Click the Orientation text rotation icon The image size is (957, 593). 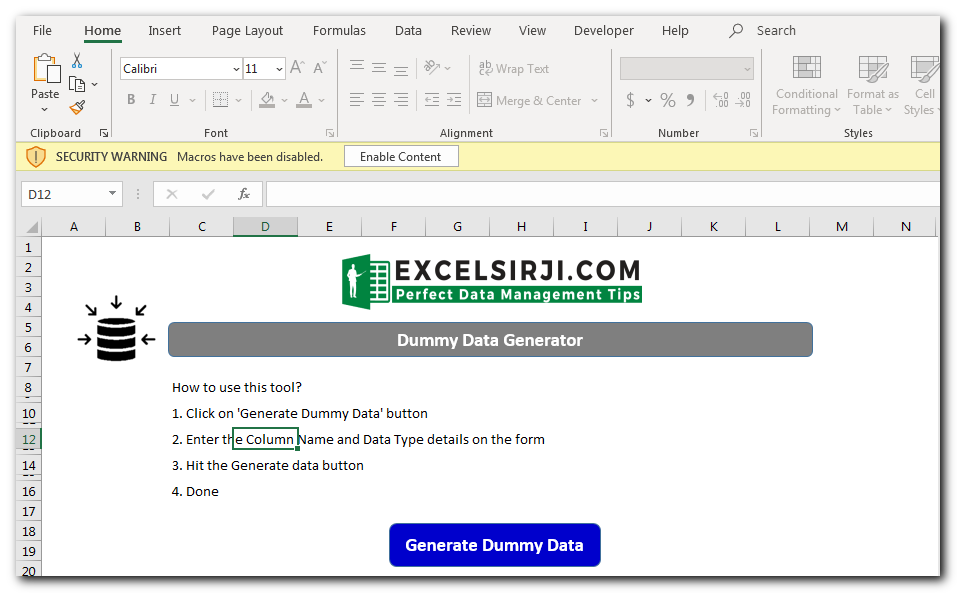[x=432, y=67]
